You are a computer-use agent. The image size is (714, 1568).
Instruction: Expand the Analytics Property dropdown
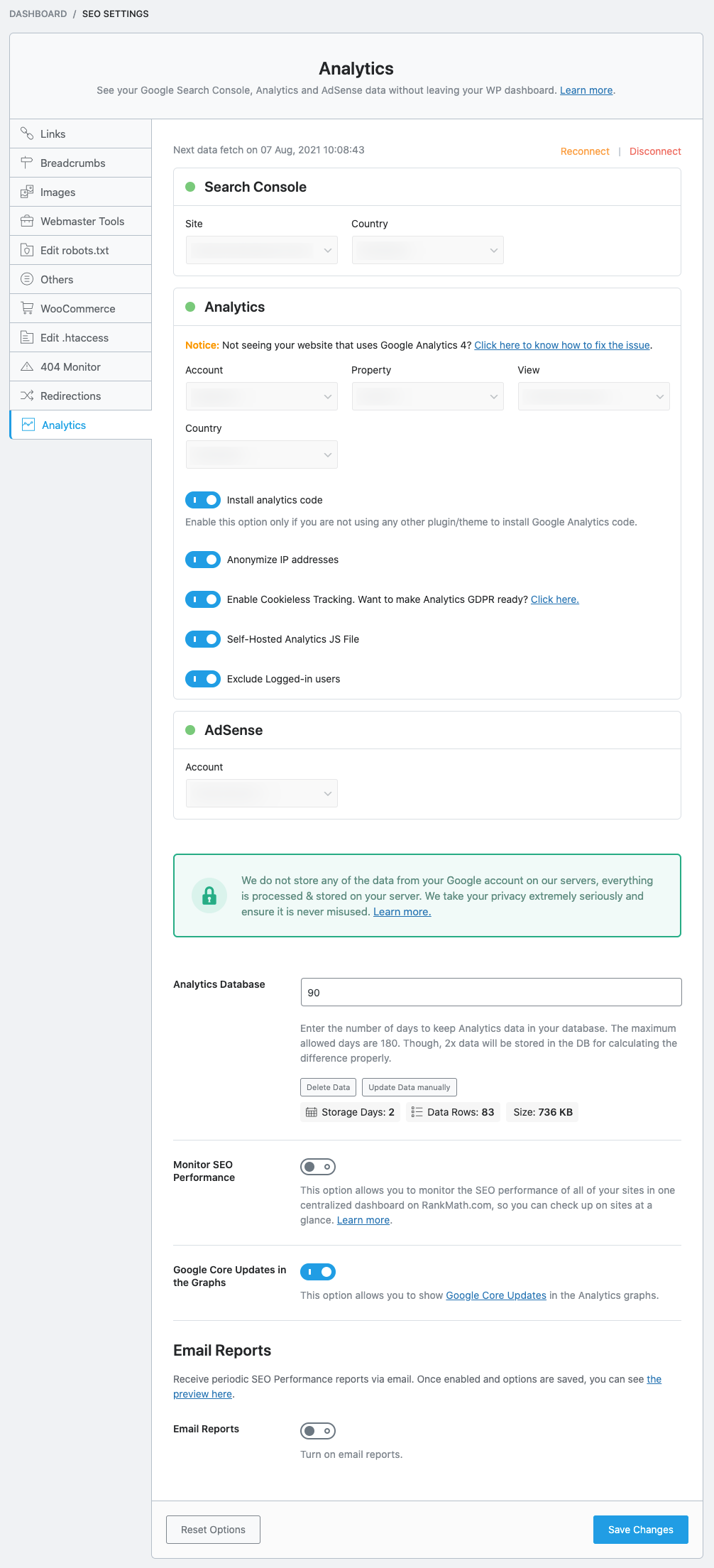(427, 396)
